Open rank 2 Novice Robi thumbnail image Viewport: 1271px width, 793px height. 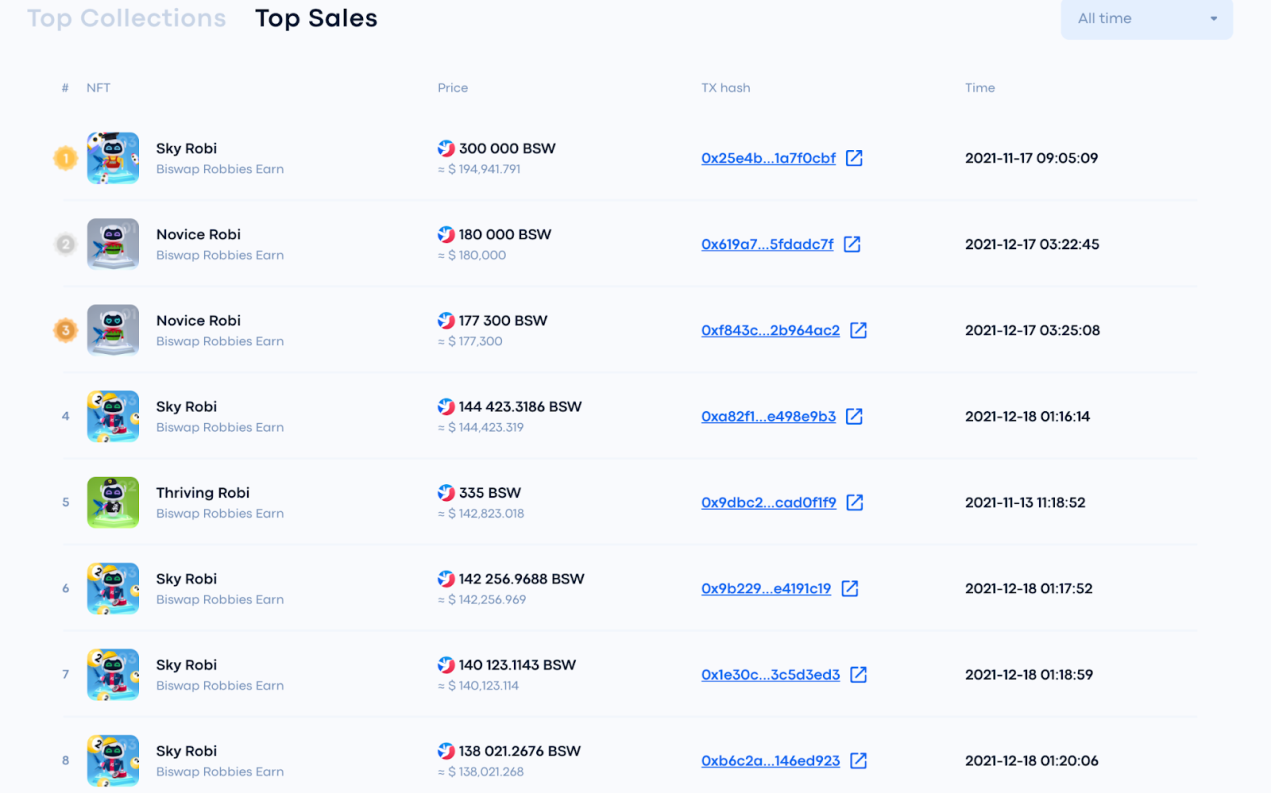point(113,244)
